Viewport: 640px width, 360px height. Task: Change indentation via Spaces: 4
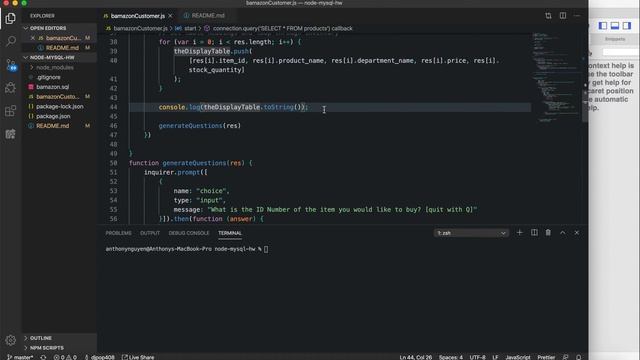coord(451,357)
